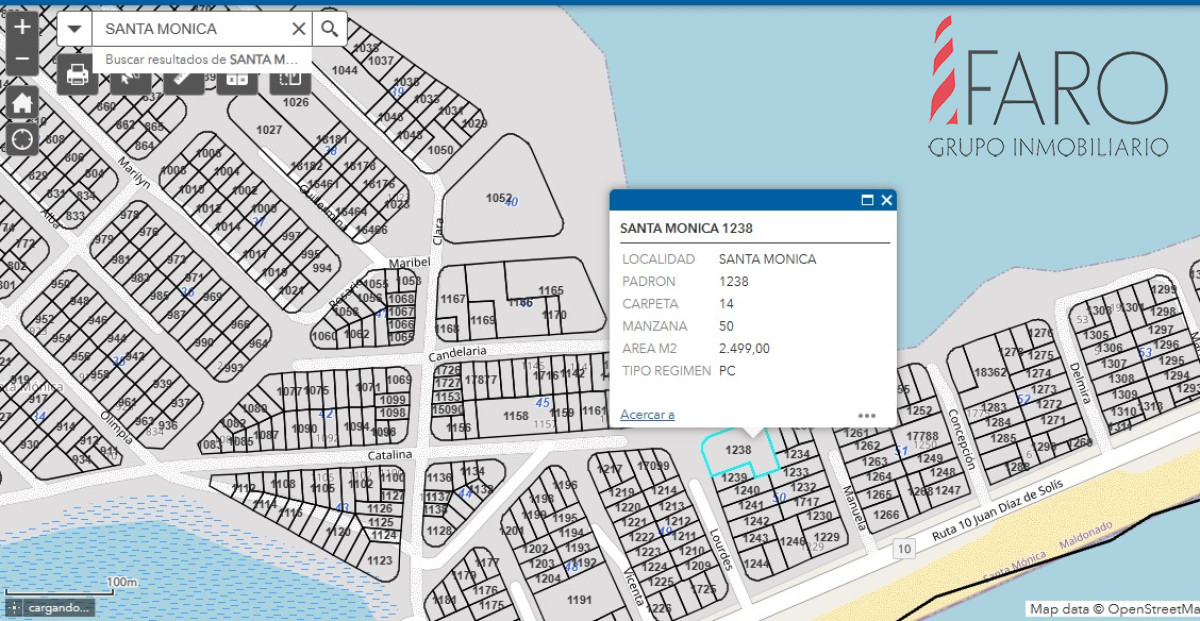
Task: Select the Marilyn street label
Action: pos(133,173)
